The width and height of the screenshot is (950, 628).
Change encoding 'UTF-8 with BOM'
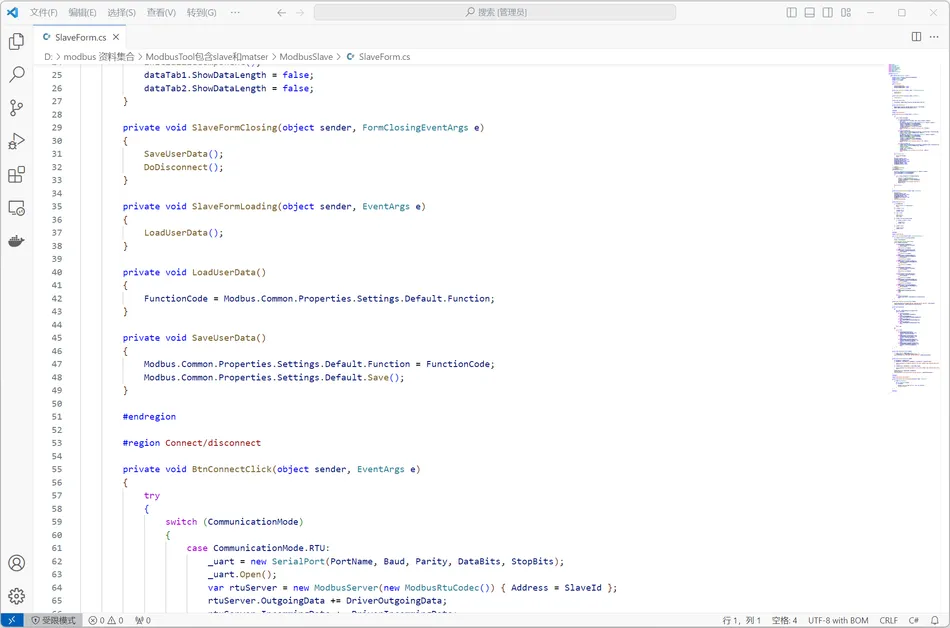(x=838, y=620)
